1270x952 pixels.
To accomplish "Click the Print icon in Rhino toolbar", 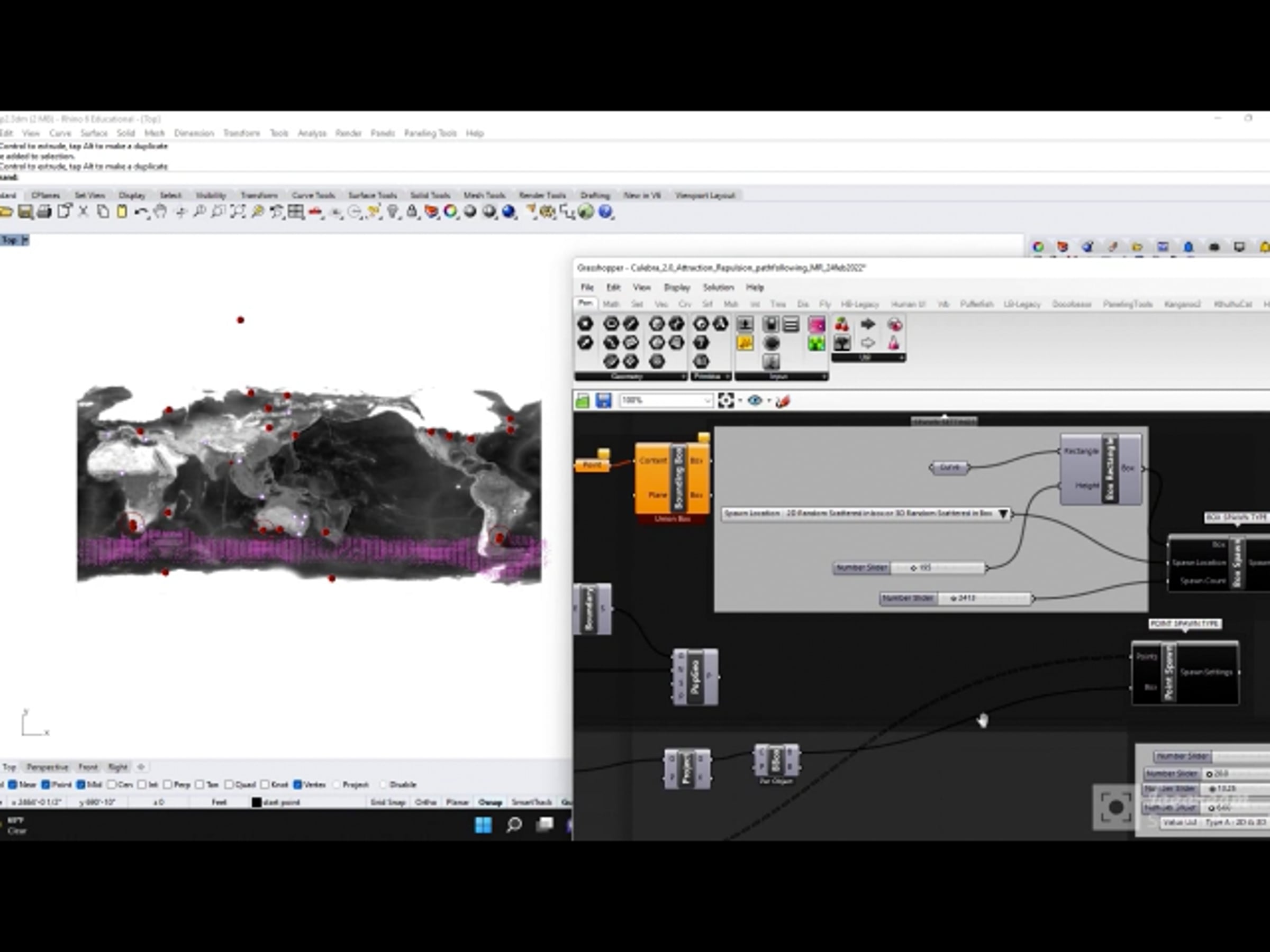I will click(x=44, y=212).
